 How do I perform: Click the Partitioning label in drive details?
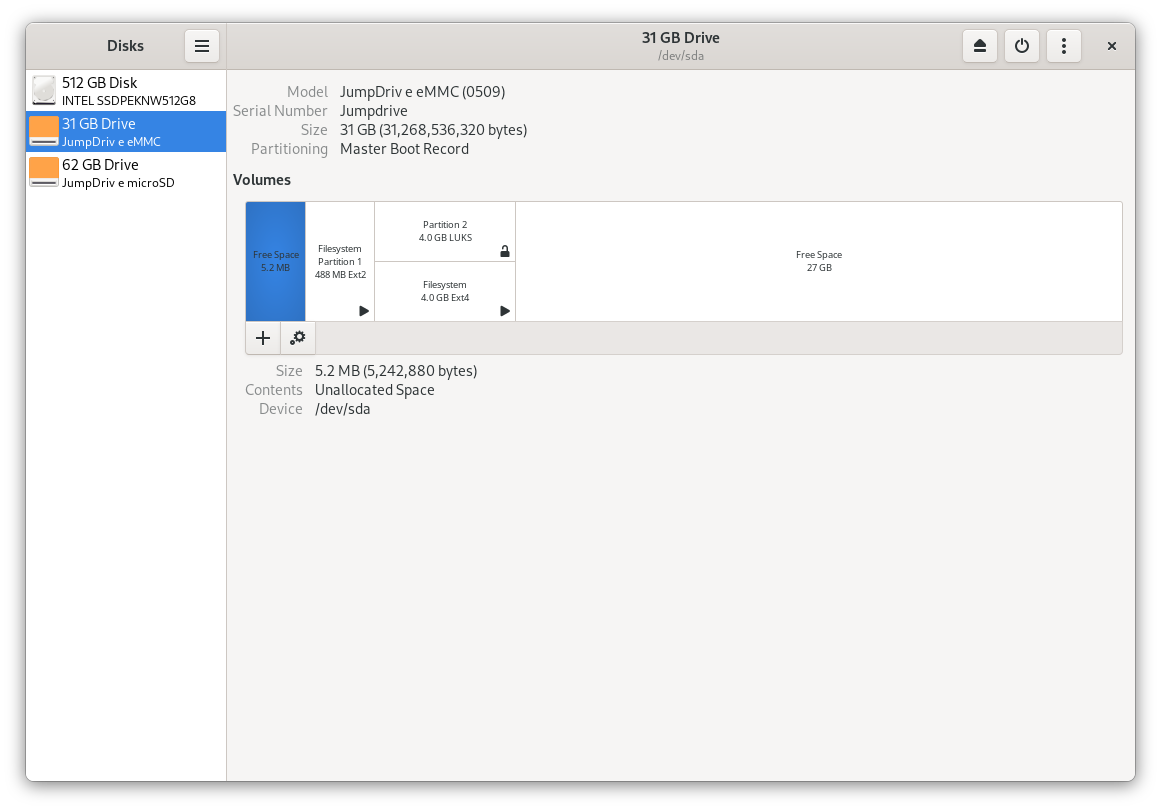(289, 150)
